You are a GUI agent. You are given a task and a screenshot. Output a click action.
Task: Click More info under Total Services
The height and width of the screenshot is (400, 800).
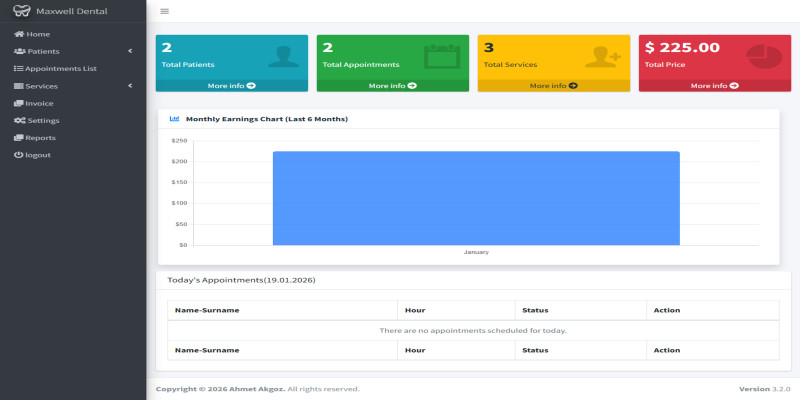pos(554,86)
